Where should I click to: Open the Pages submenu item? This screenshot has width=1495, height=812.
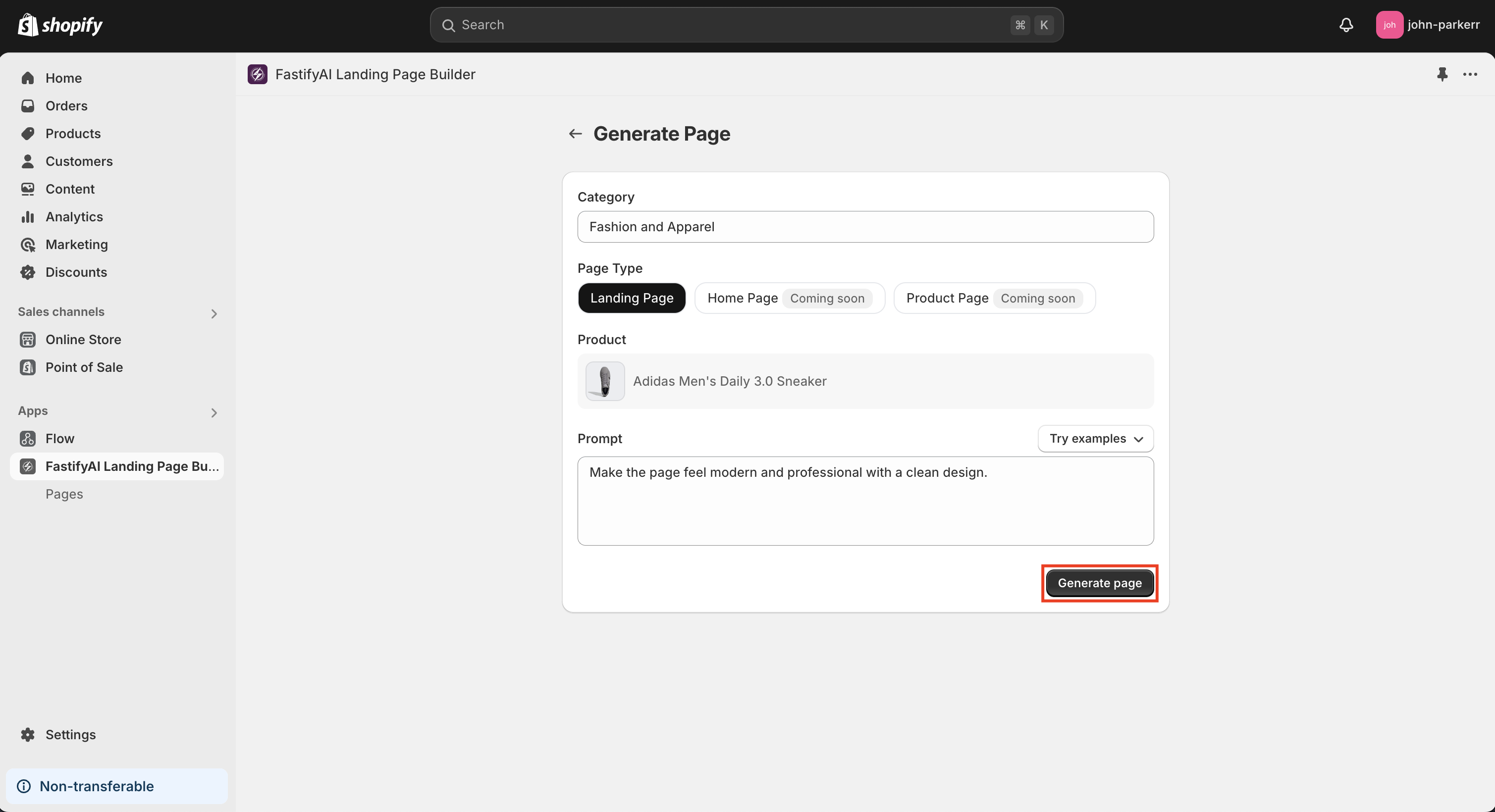(x=64, y=494)
